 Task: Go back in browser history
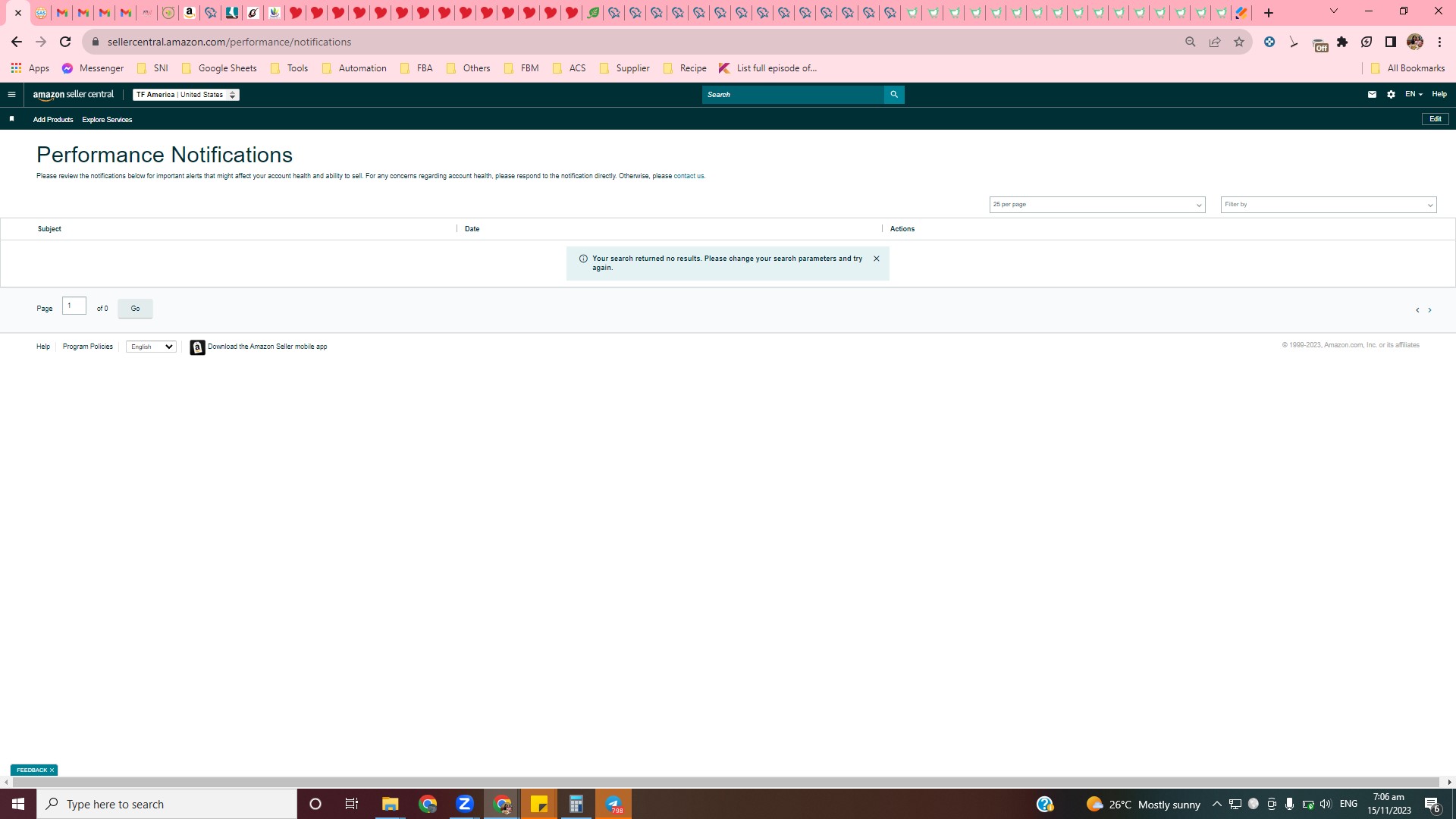point(17,42)
